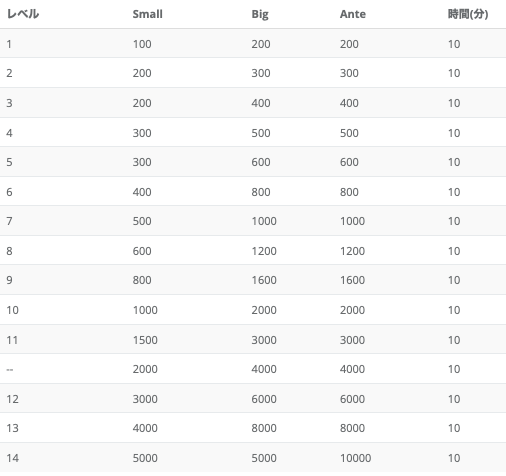The image size is (506, 476).
Task: Click Small blind 400 in level 6
Action: (142, 192)
